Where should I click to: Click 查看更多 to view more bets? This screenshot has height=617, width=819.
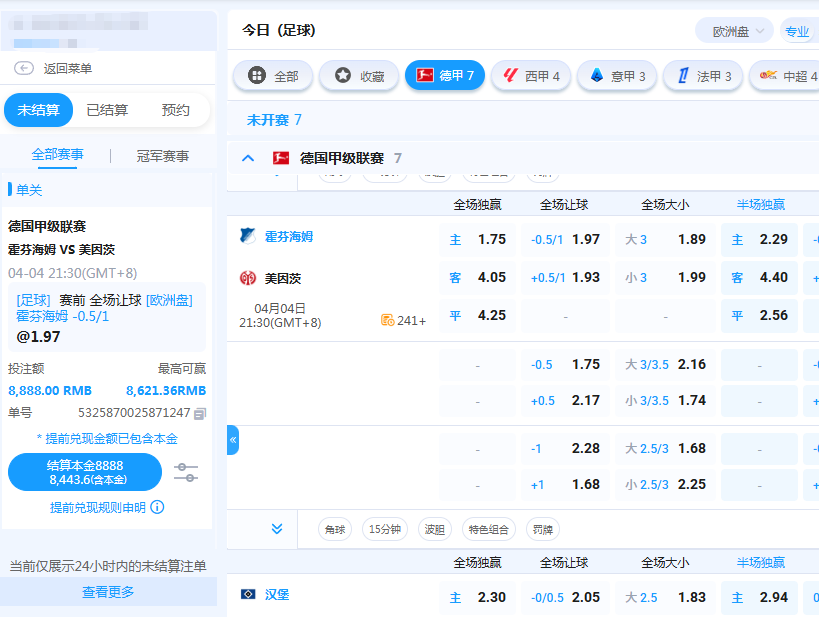[x=108, y=592]
